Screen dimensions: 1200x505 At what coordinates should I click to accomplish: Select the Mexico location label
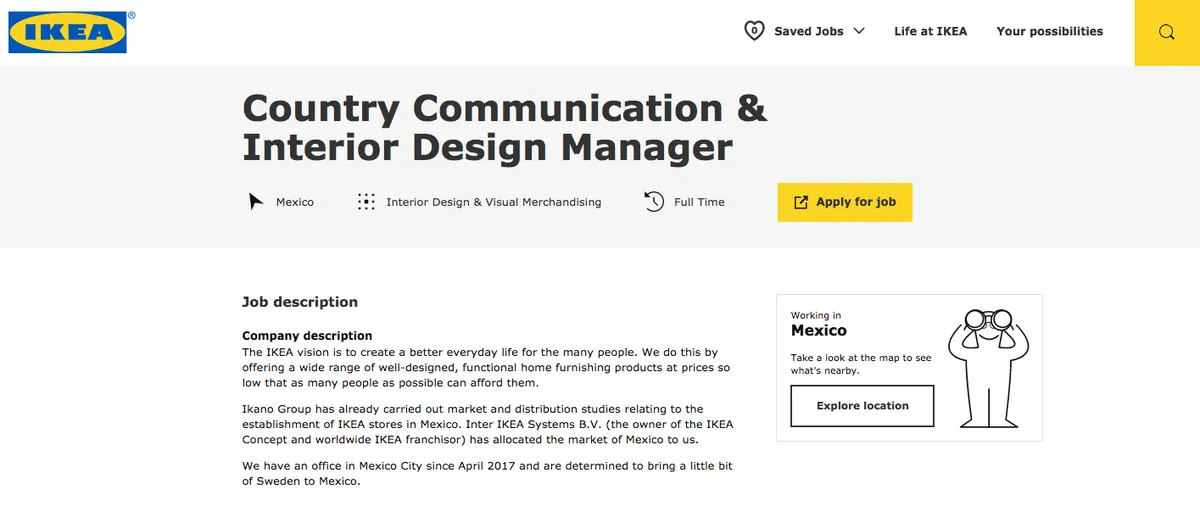[295, 202]
